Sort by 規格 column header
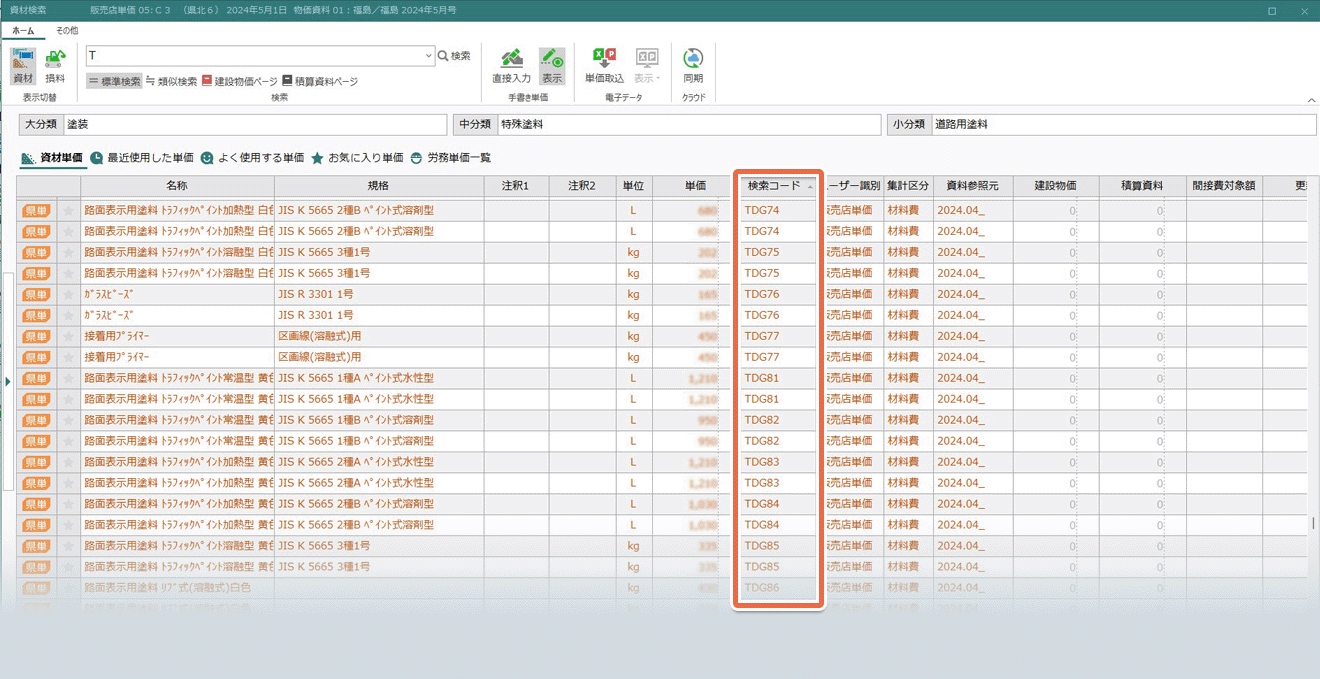1320x679 pixels. click(x=378, y=186)
